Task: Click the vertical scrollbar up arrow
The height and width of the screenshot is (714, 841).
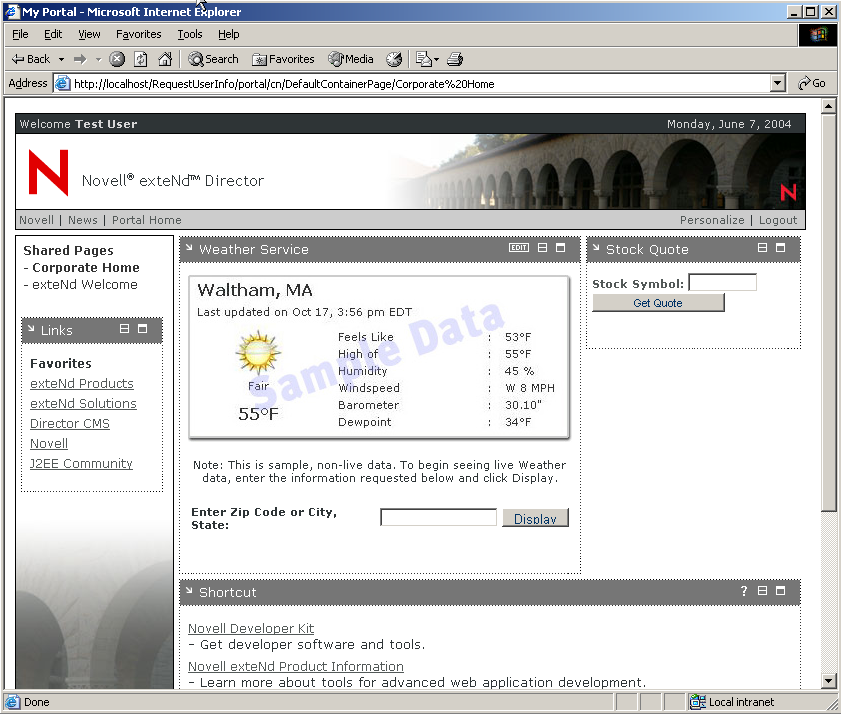Action: click(x=829, y=106)
